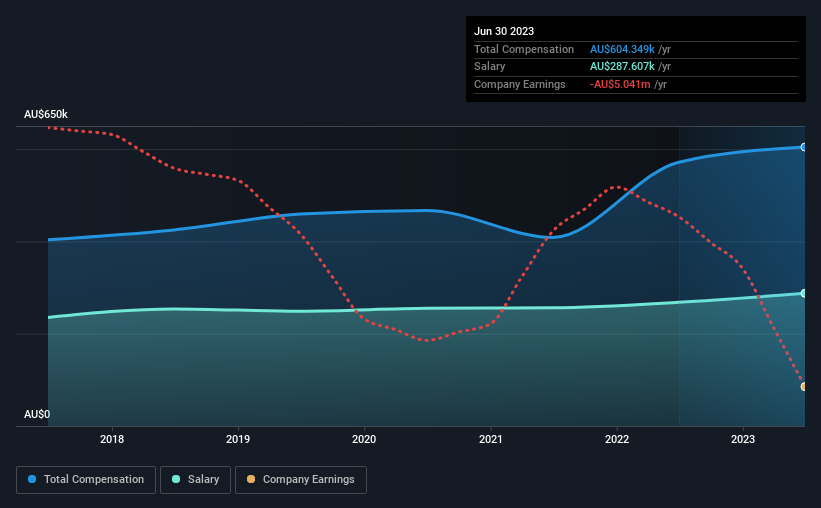This screenshot has height=508, width=821.
Task: Click the 2023 x-axis label
Action: (x=743, y=439)
